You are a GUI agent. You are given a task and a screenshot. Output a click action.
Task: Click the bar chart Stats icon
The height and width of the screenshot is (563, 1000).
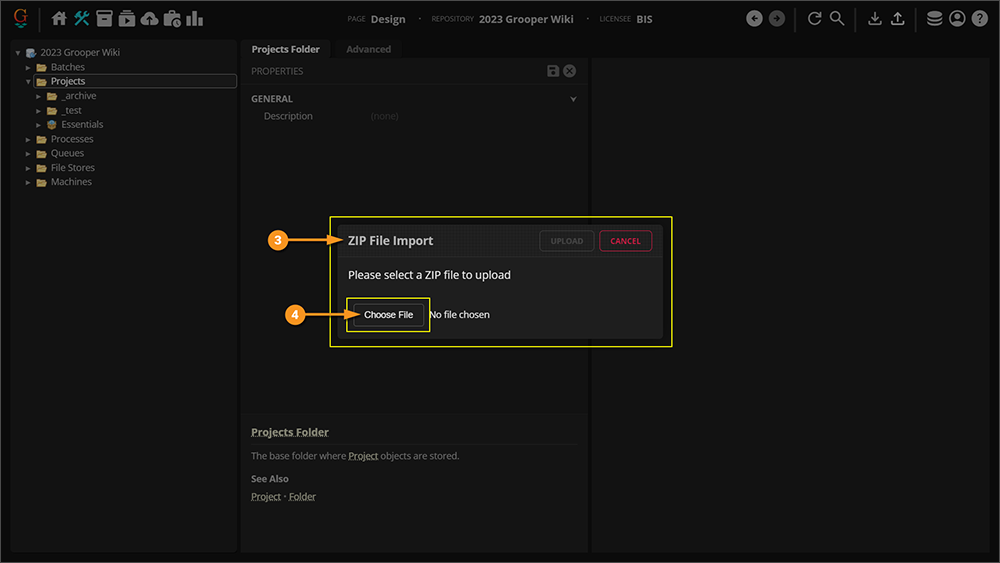[x=194, y=18]
